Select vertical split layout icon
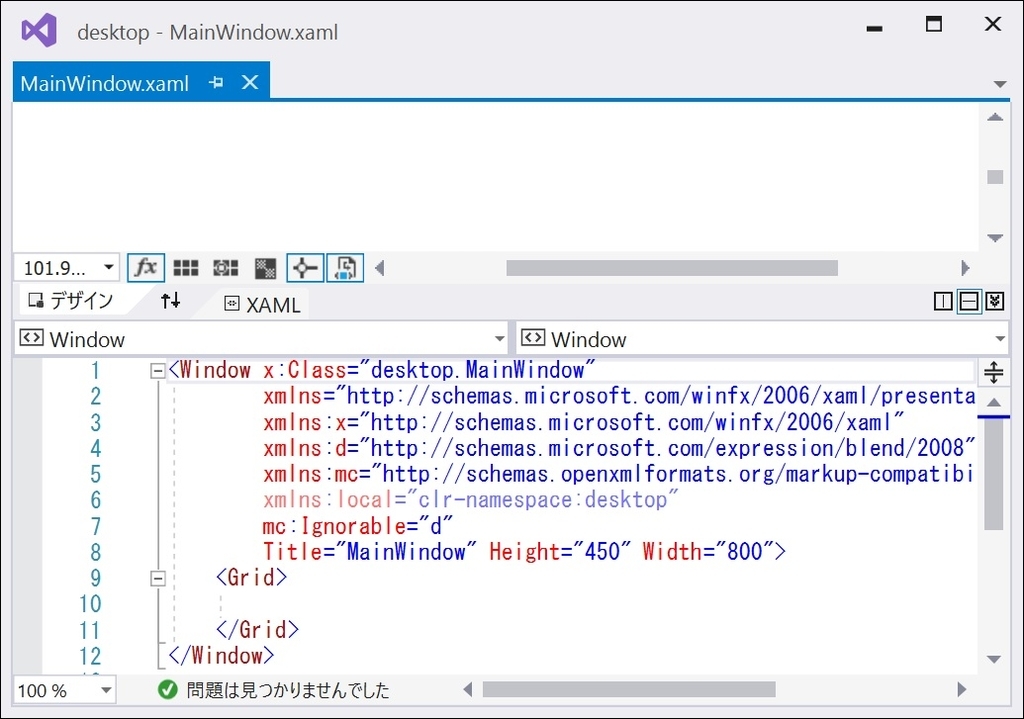This screenshot has height=719, width=1024. point(943,301)
